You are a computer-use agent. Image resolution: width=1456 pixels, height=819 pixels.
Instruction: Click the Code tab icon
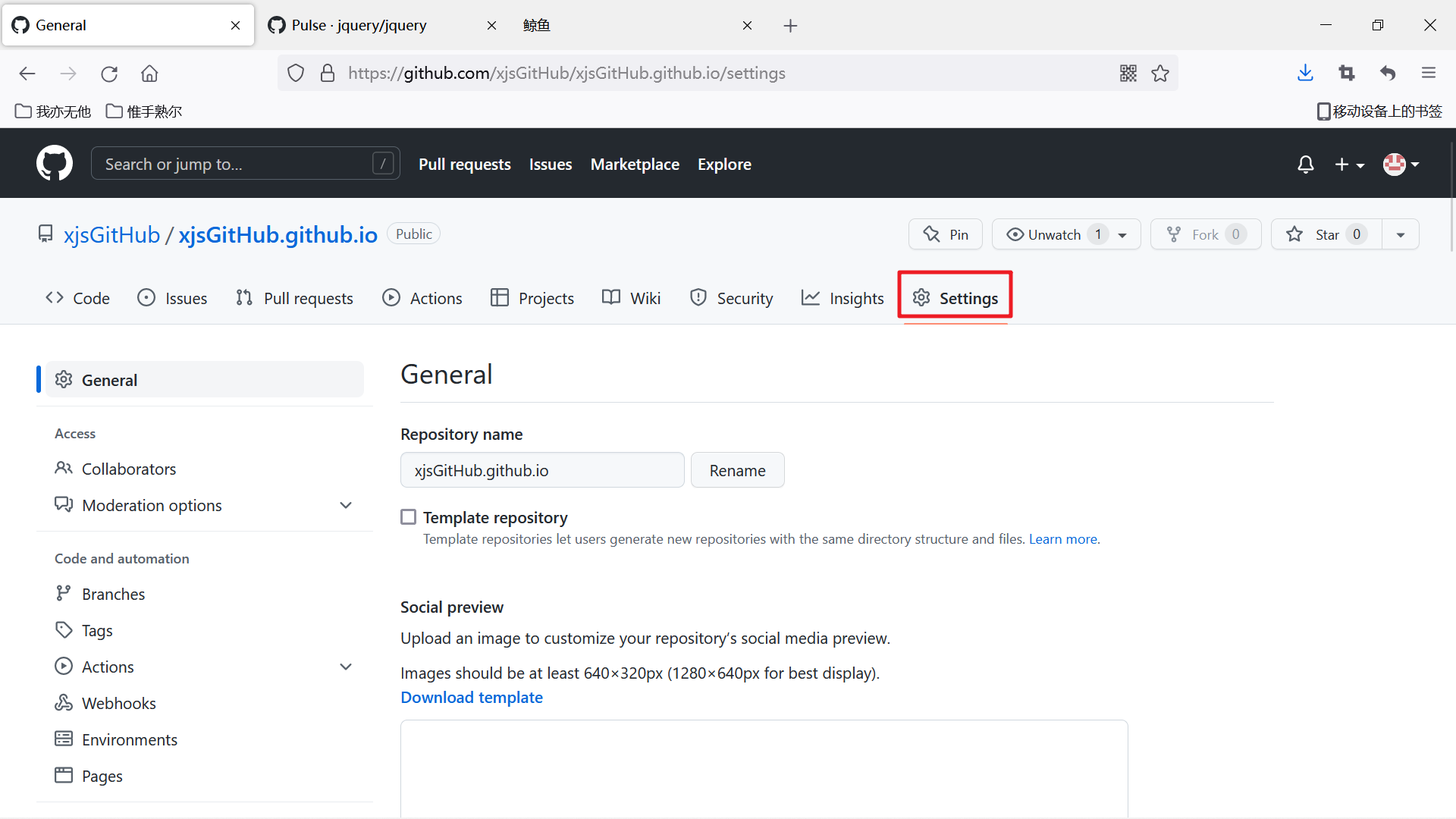(56, 298)
